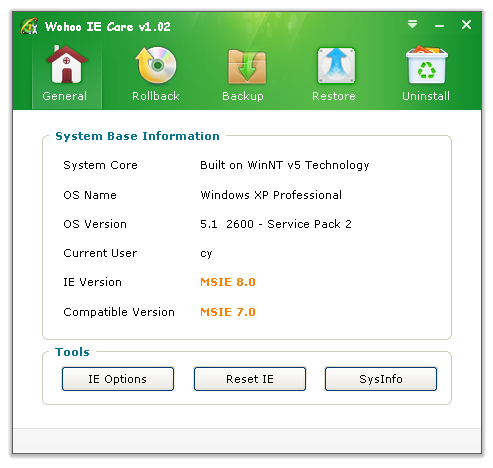This screenshot has height=468, width=493.
Task: Open the Uninstall recycle bin icon
Action: click(x=427, y=65)
